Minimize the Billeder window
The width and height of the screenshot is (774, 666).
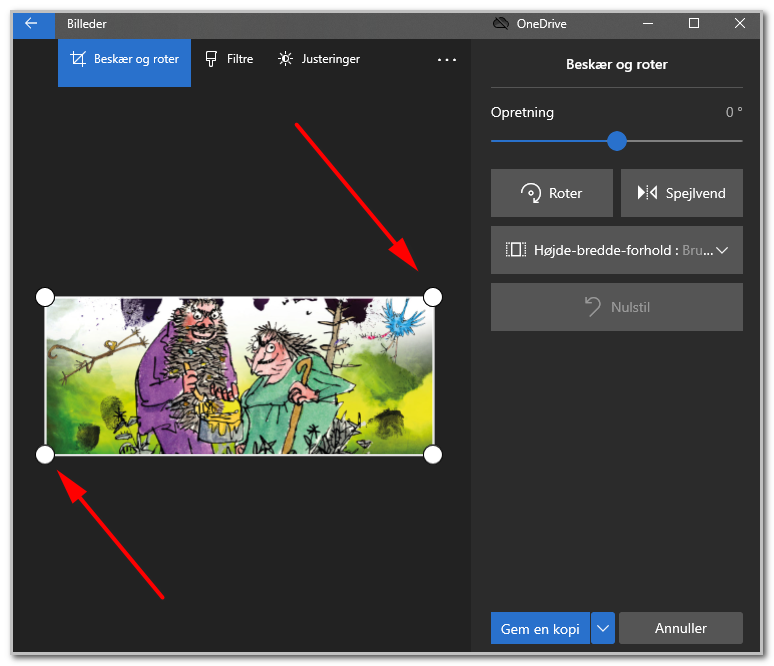point(648,24)
